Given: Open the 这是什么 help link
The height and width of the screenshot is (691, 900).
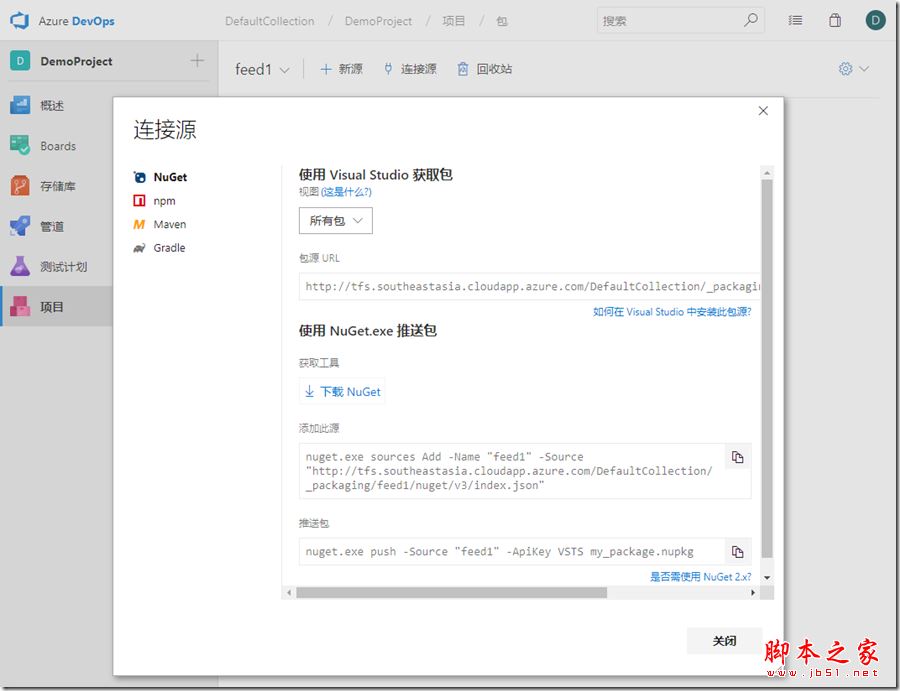Looking at the screenshot, I should coord(346,192).
